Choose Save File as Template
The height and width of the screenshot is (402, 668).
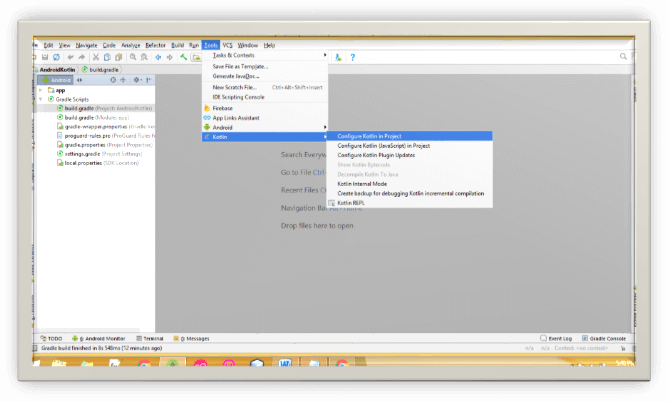click(x=265, y=66)
